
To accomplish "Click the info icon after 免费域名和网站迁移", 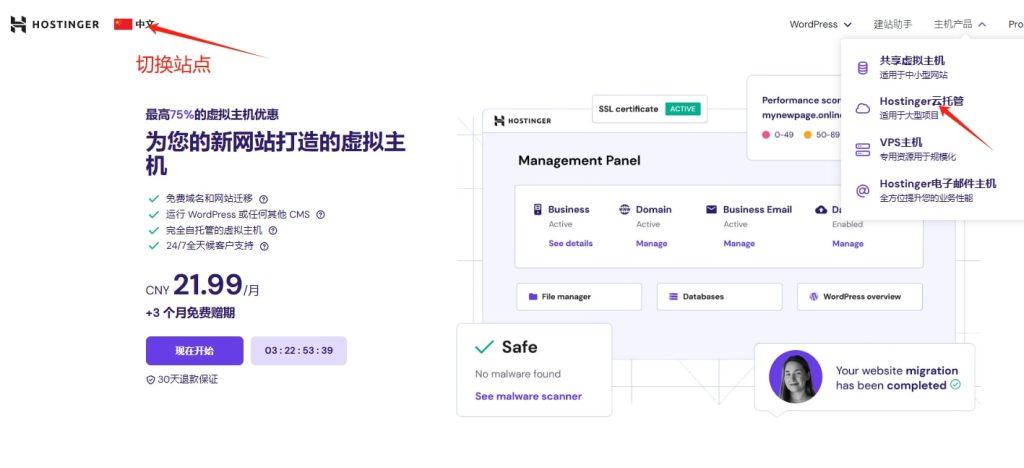I will [x=263, y=199].
